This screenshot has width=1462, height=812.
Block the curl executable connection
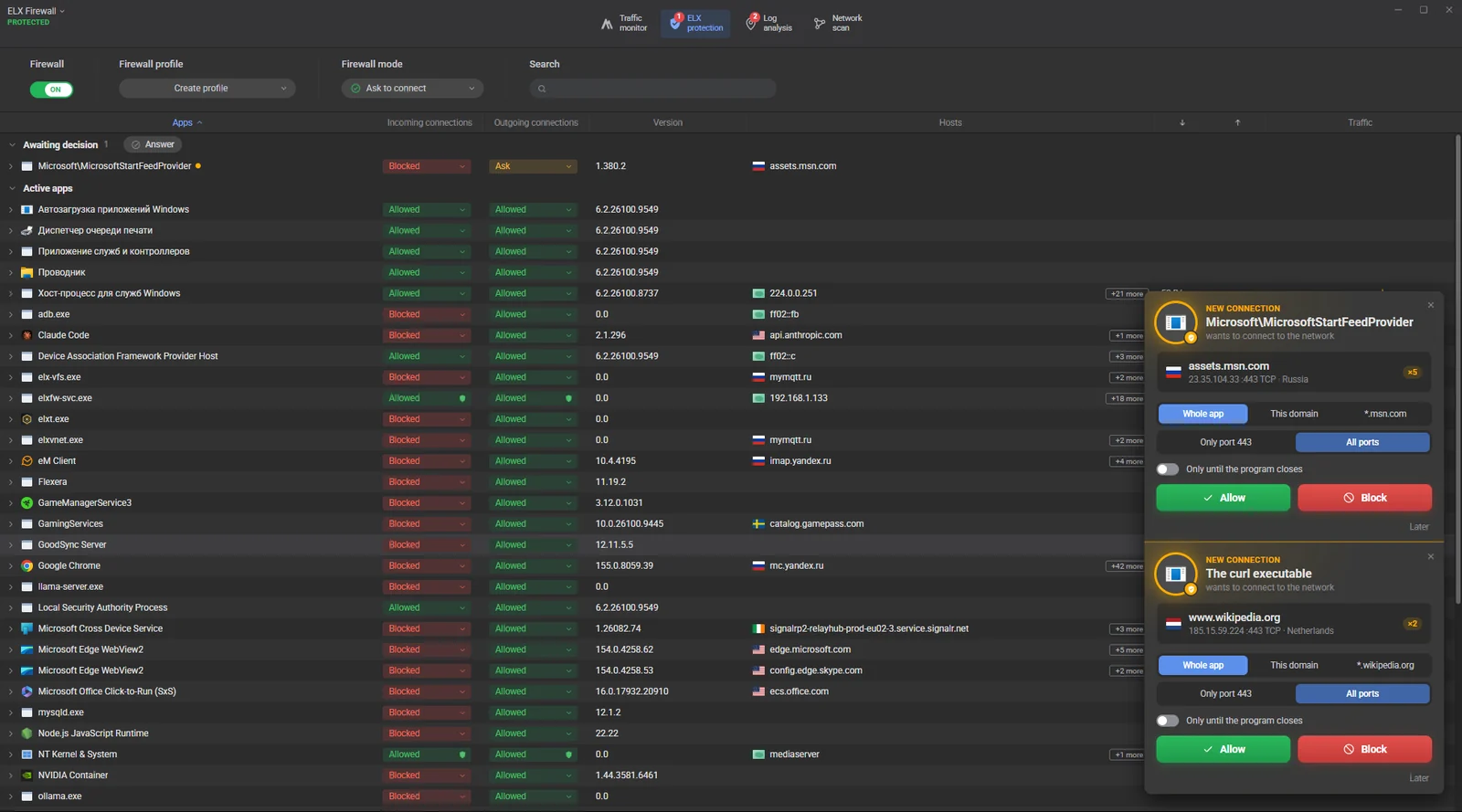click(x=1364, y=749)
